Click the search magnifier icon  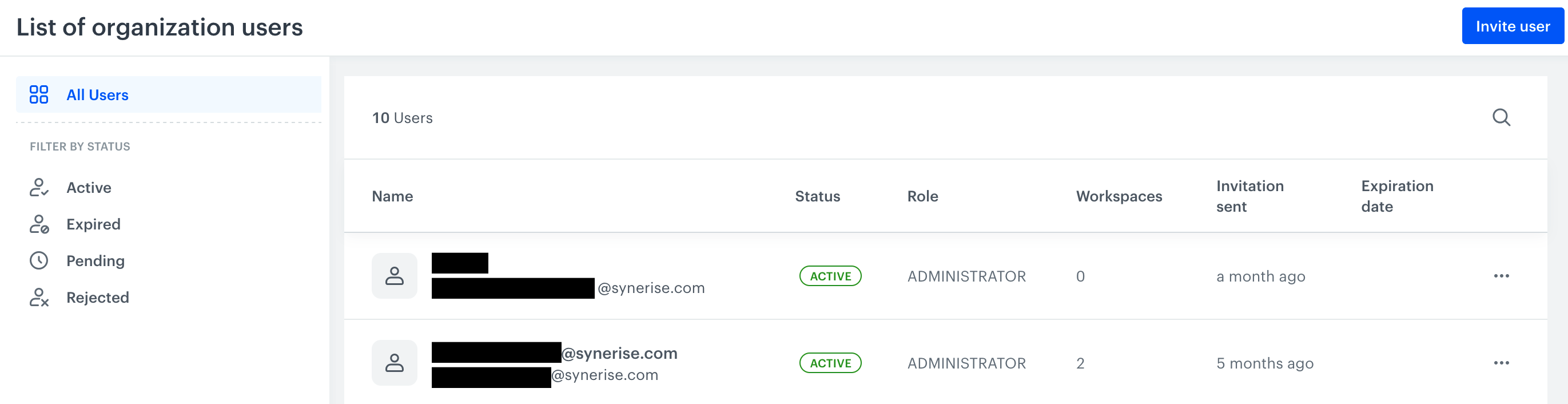[x=1501, y=118]
